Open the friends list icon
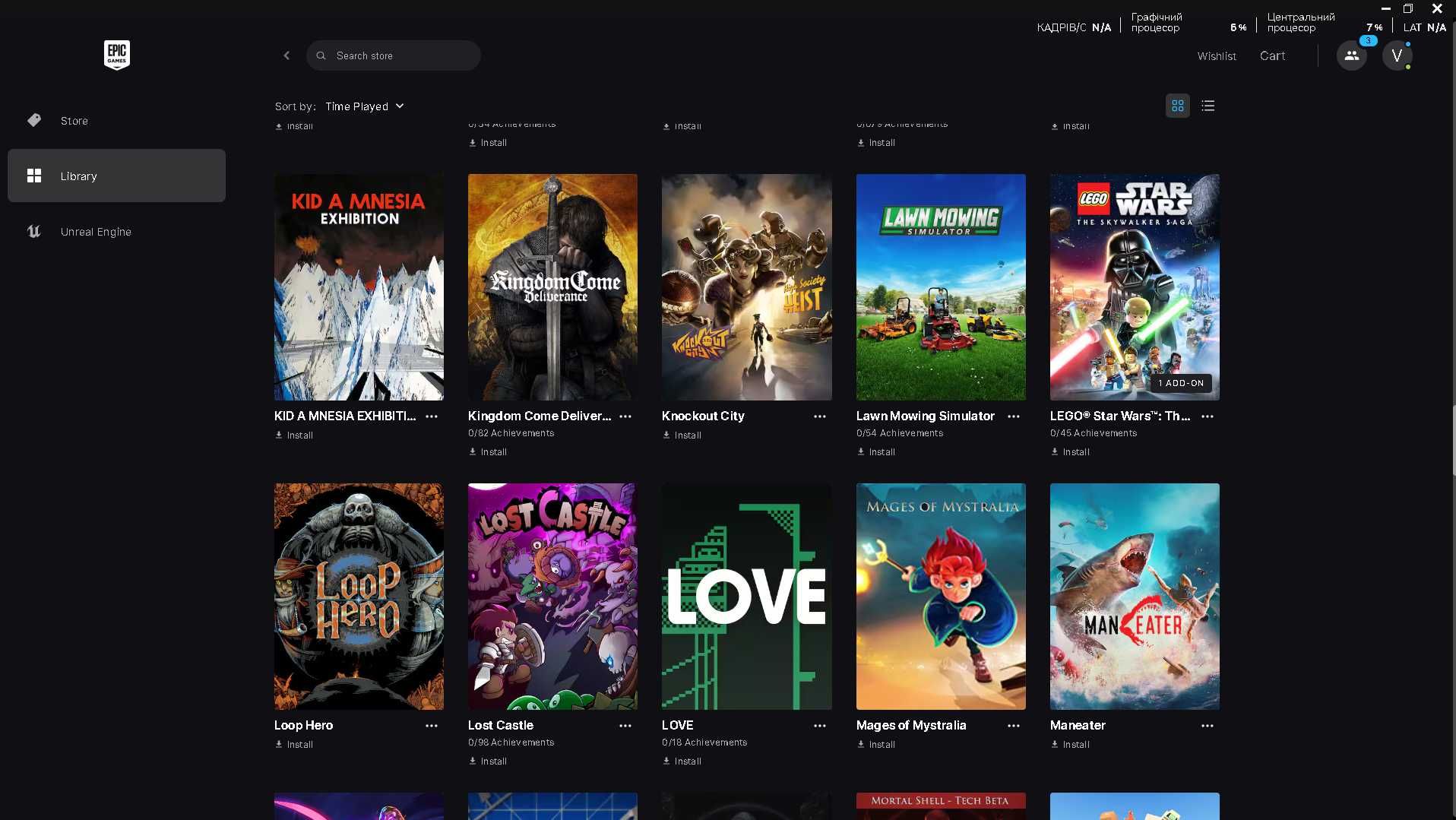Image resolution: width=1456 pixels, height=820 pixels. tap(1351, 55)
